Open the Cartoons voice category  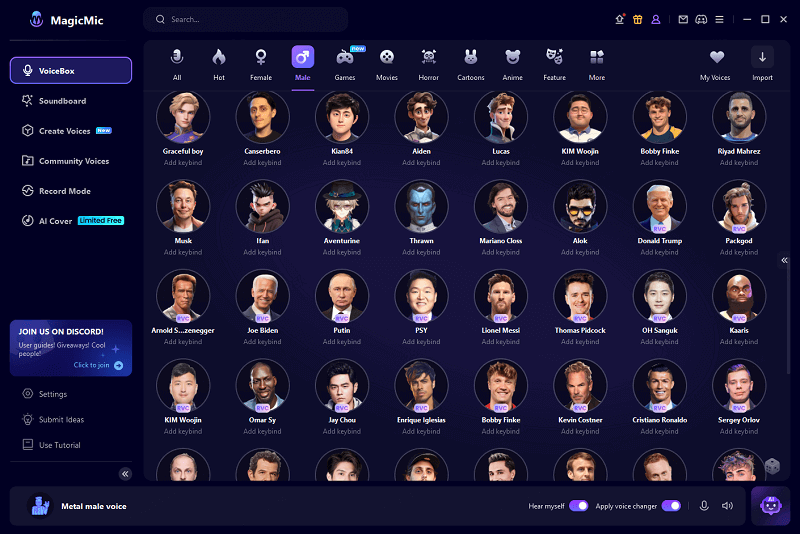coord(471,64)
